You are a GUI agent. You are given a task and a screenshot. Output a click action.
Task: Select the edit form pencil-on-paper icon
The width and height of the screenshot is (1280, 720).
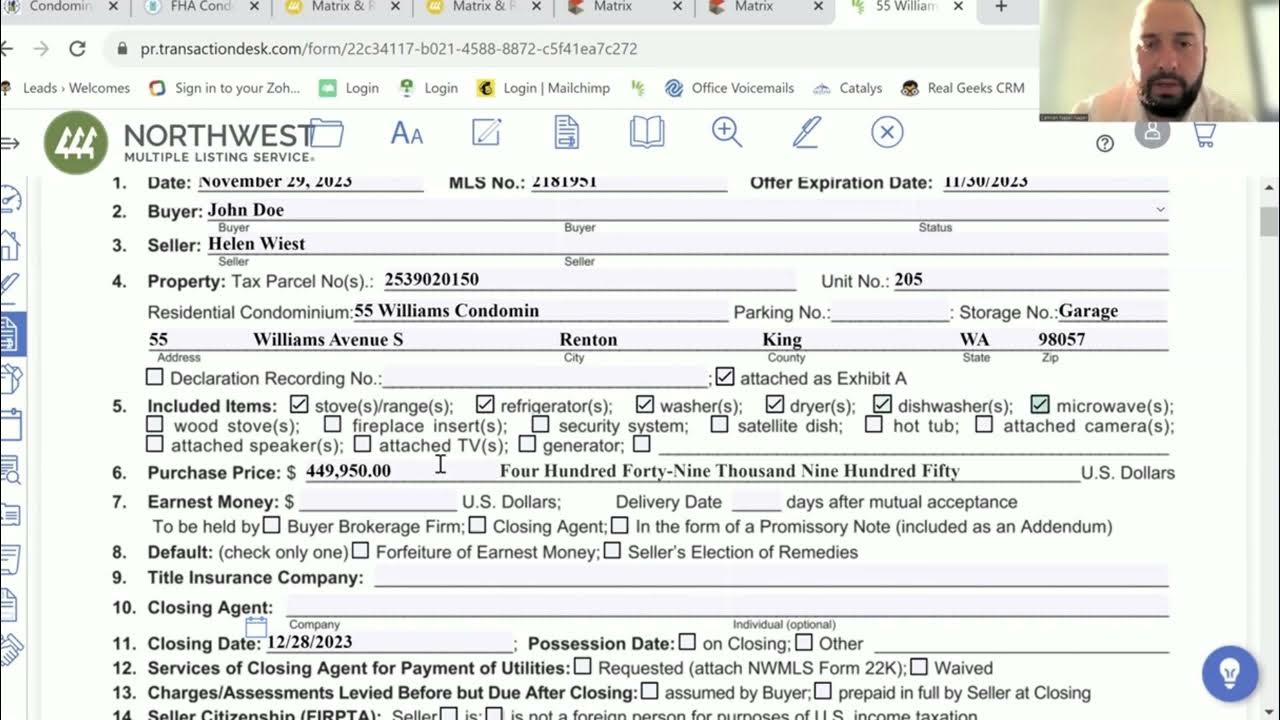click(486, 132)
